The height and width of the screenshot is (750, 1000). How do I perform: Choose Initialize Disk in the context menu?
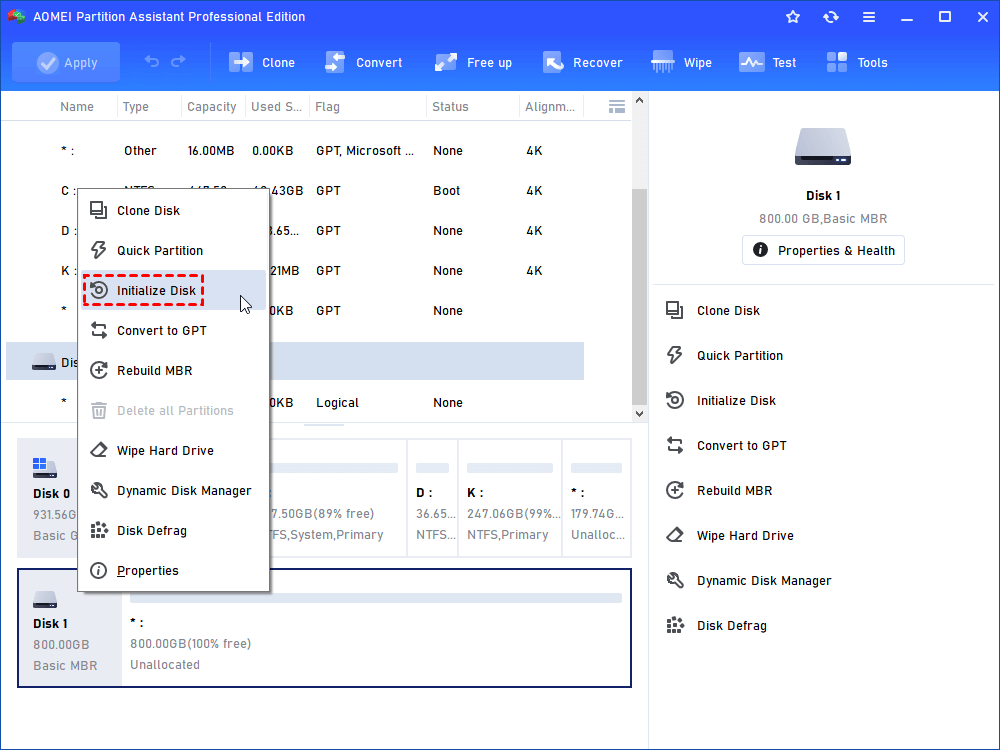[x=173, y=290]
